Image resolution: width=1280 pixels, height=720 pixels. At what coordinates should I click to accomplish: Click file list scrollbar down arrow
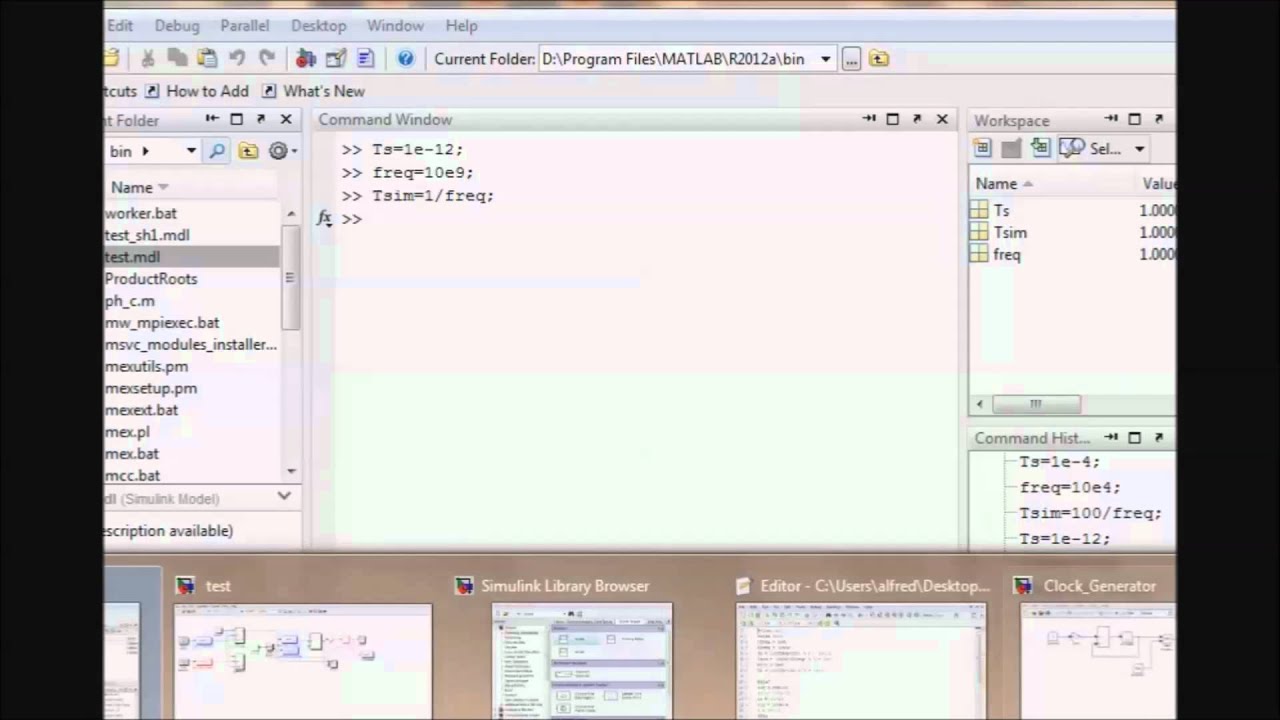coord(291,471)
